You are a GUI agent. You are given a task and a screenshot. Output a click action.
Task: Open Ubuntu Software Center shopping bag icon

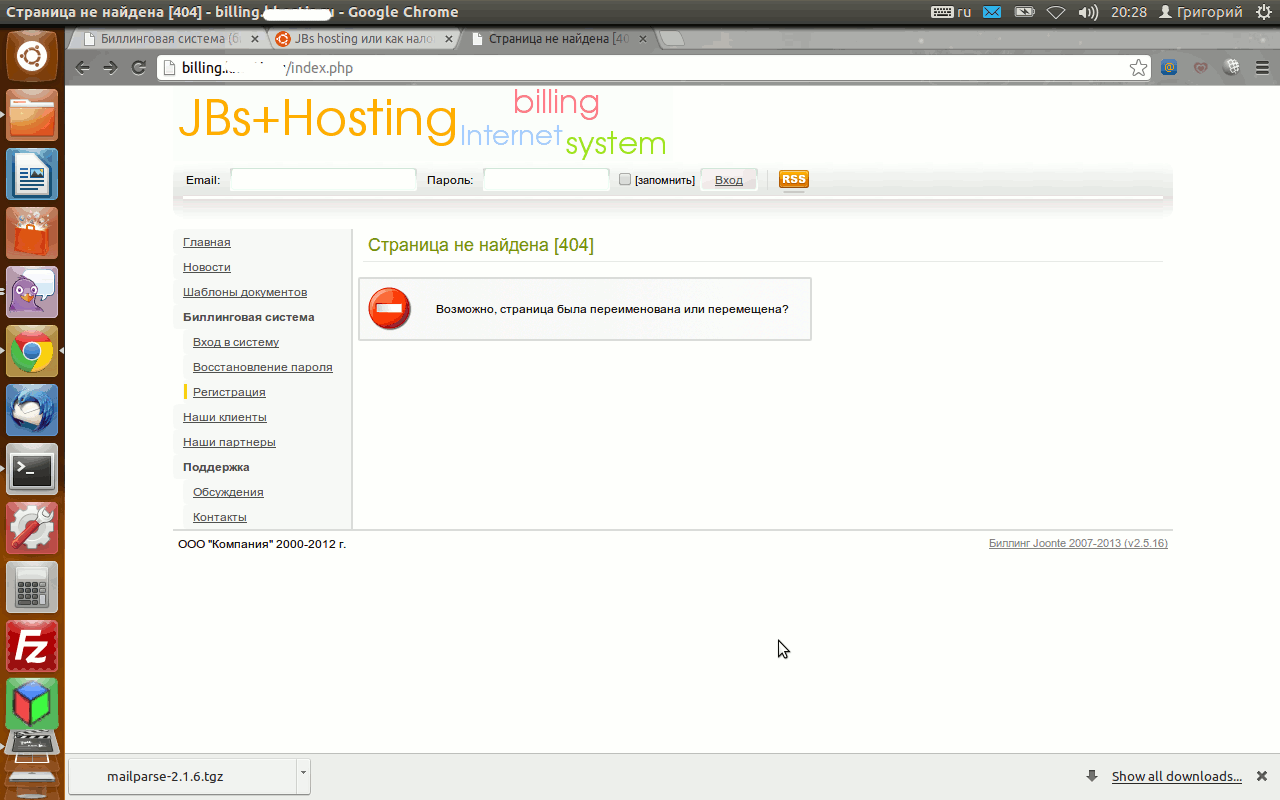coord(32,233)
